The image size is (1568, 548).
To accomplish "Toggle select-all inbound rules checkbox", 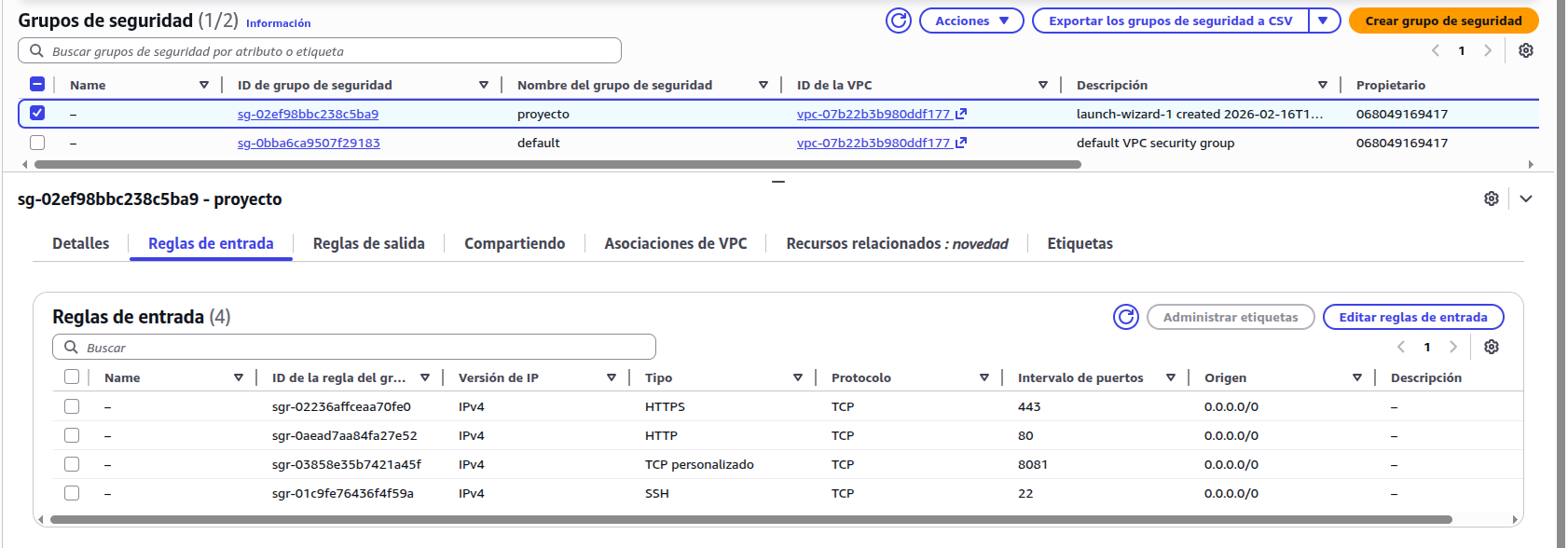I will (x=72, y=377).
